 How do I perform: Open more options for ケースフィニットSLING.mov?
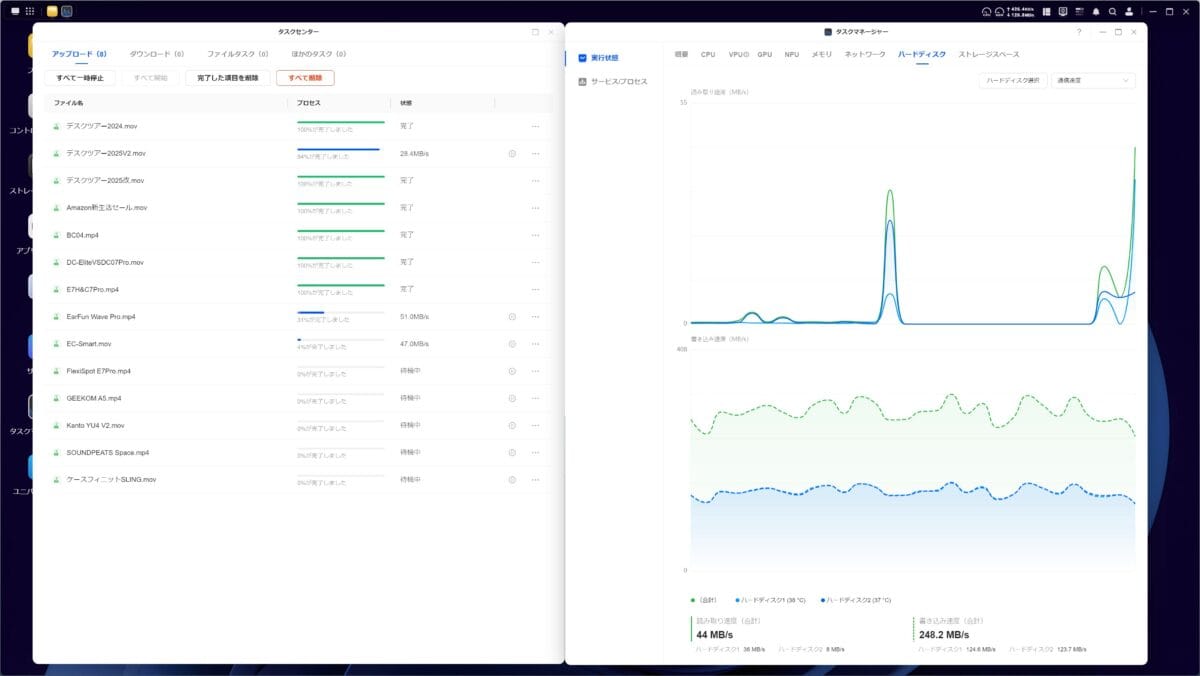535,479
